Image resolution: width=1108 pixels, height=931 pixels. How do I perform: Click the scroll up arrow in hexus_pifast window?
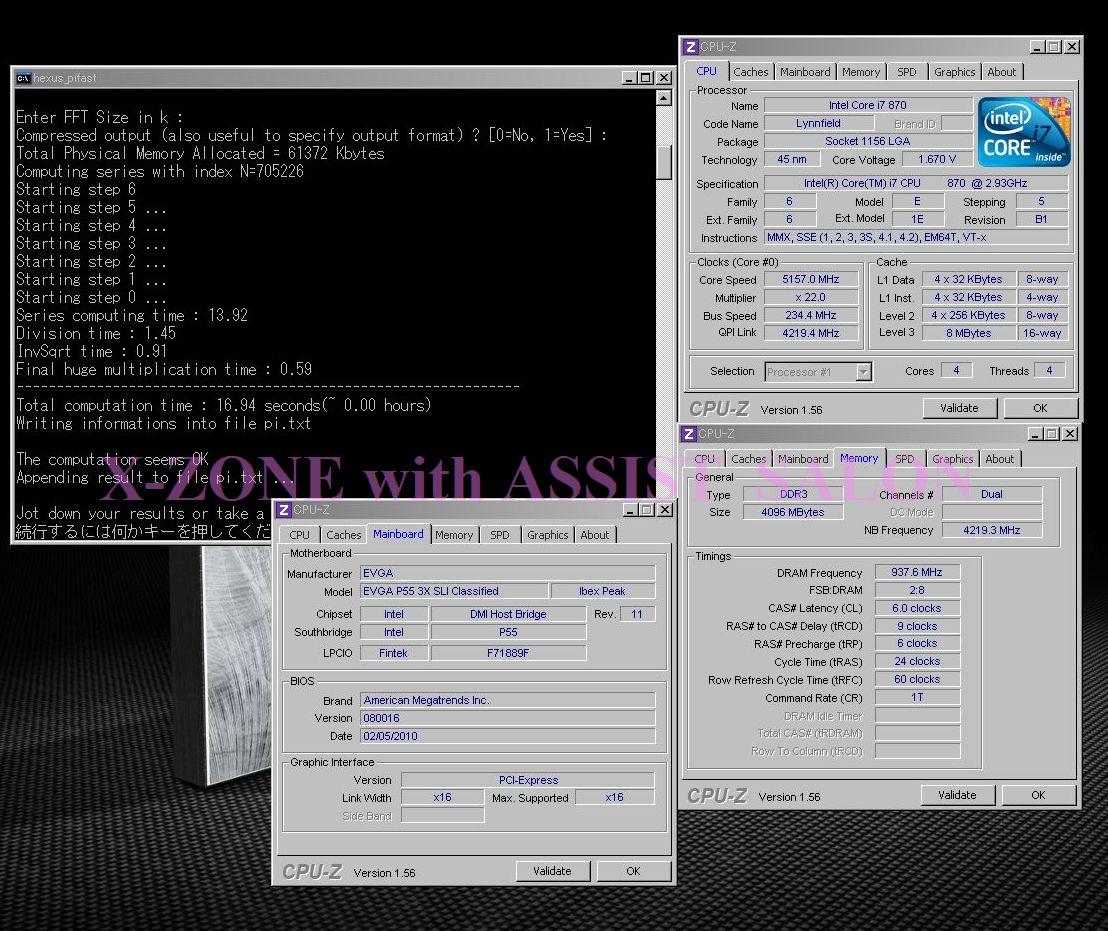coord(664,98)
